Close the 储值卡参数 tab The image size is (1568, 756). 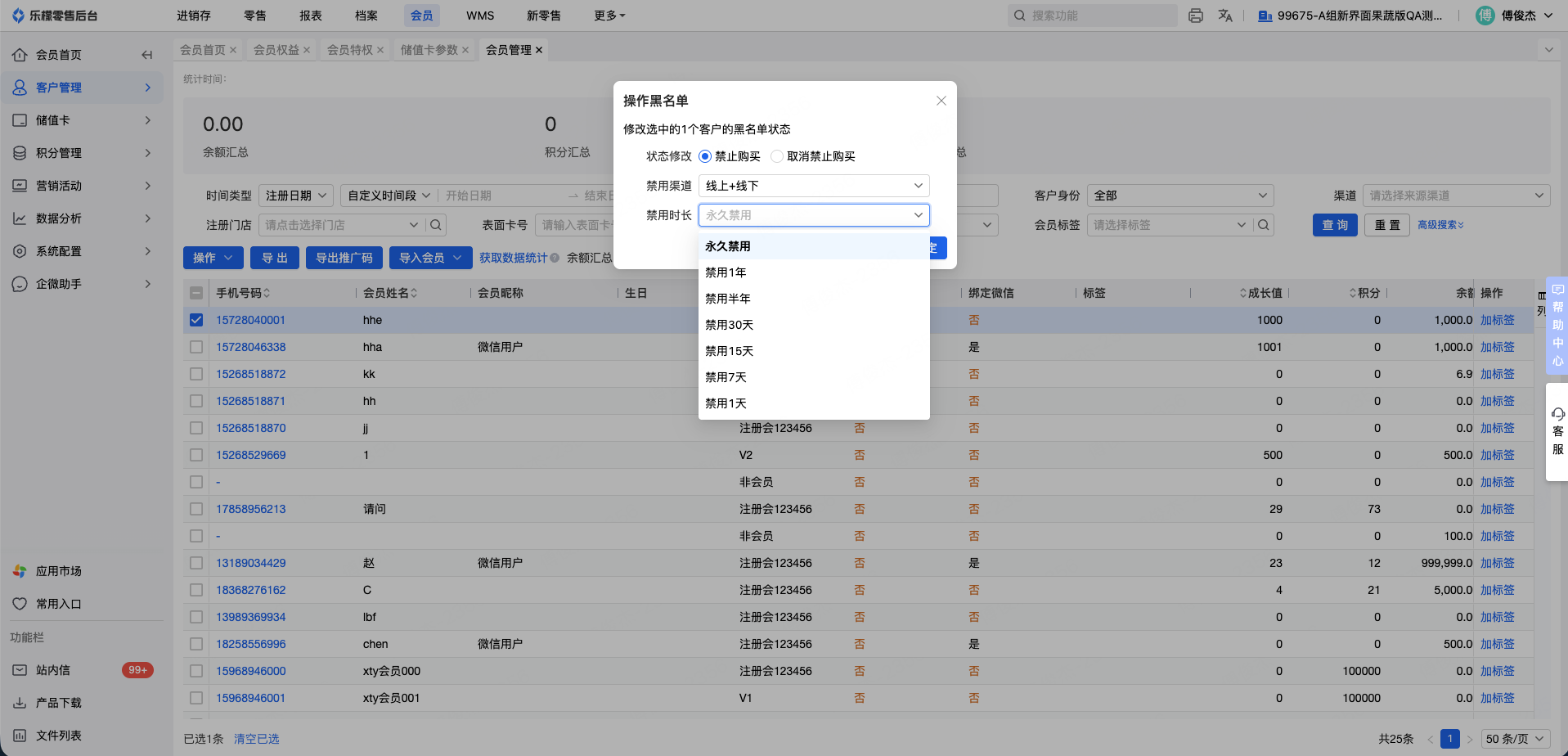(465, 50)
